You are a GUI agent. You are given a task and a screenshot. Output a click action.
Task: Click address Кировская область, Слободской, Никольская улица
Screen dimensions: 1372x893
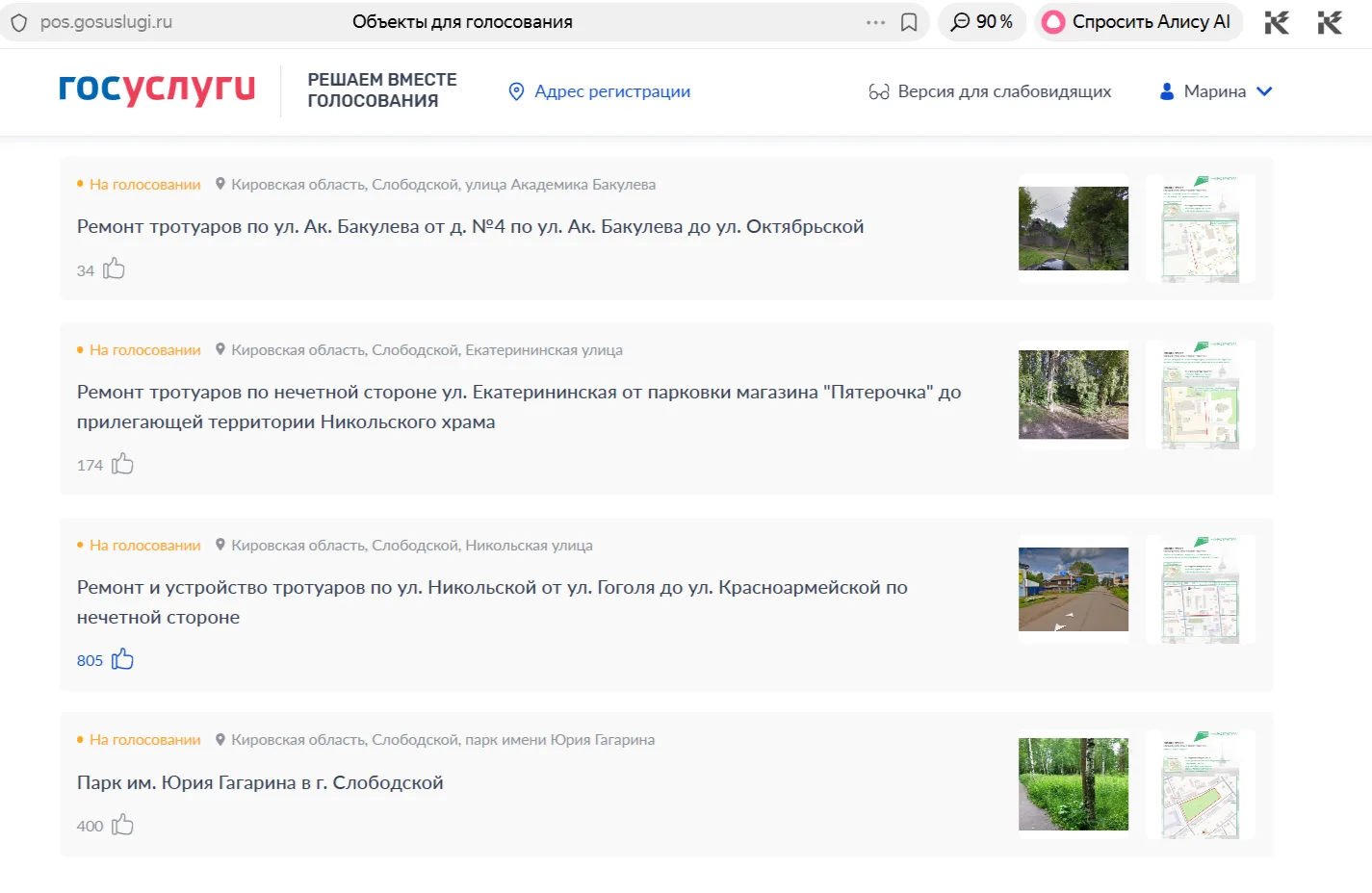coord(412,545)
